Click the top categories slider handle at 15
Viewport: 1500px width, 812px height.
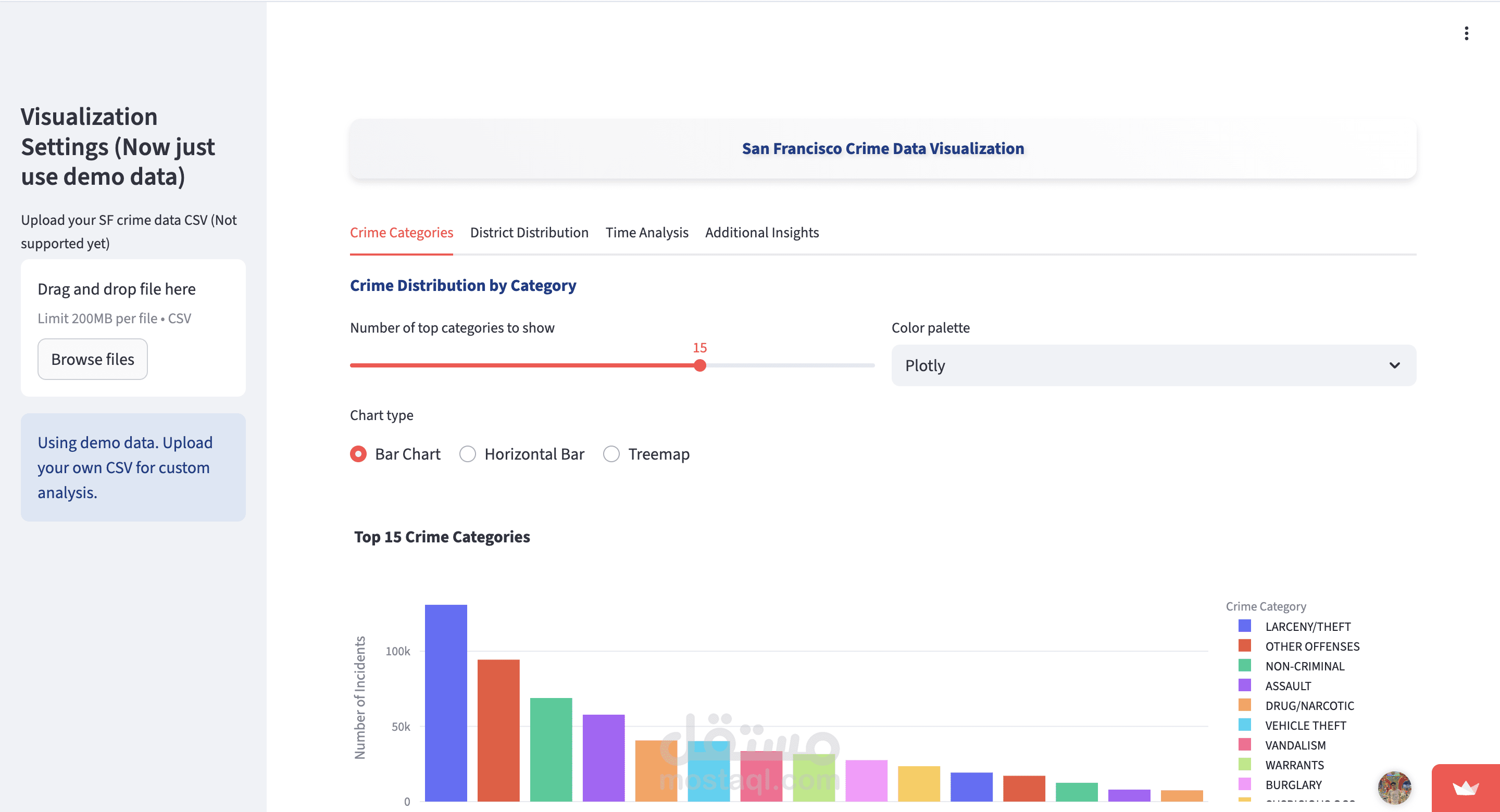699,365
